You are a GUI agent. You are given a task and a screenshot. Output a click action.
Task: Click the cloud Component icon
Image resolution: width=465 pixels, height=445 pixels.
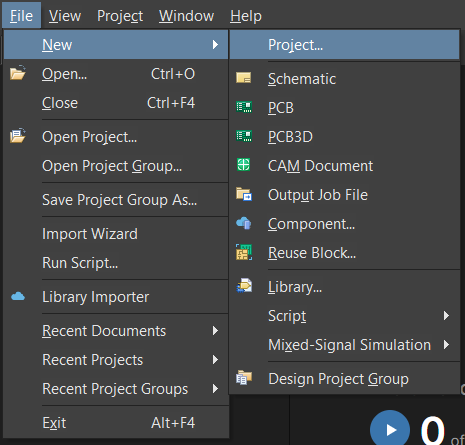click(x=244, y=223)
